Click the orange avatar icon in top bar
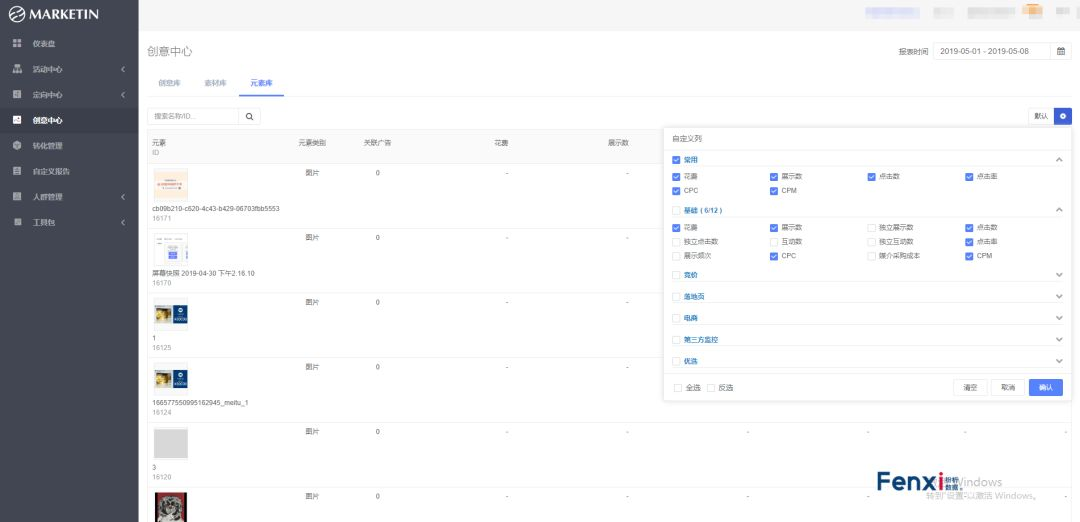This screenshot has width=1080, height=522. pyautogui.click(x=1032, y=10)
